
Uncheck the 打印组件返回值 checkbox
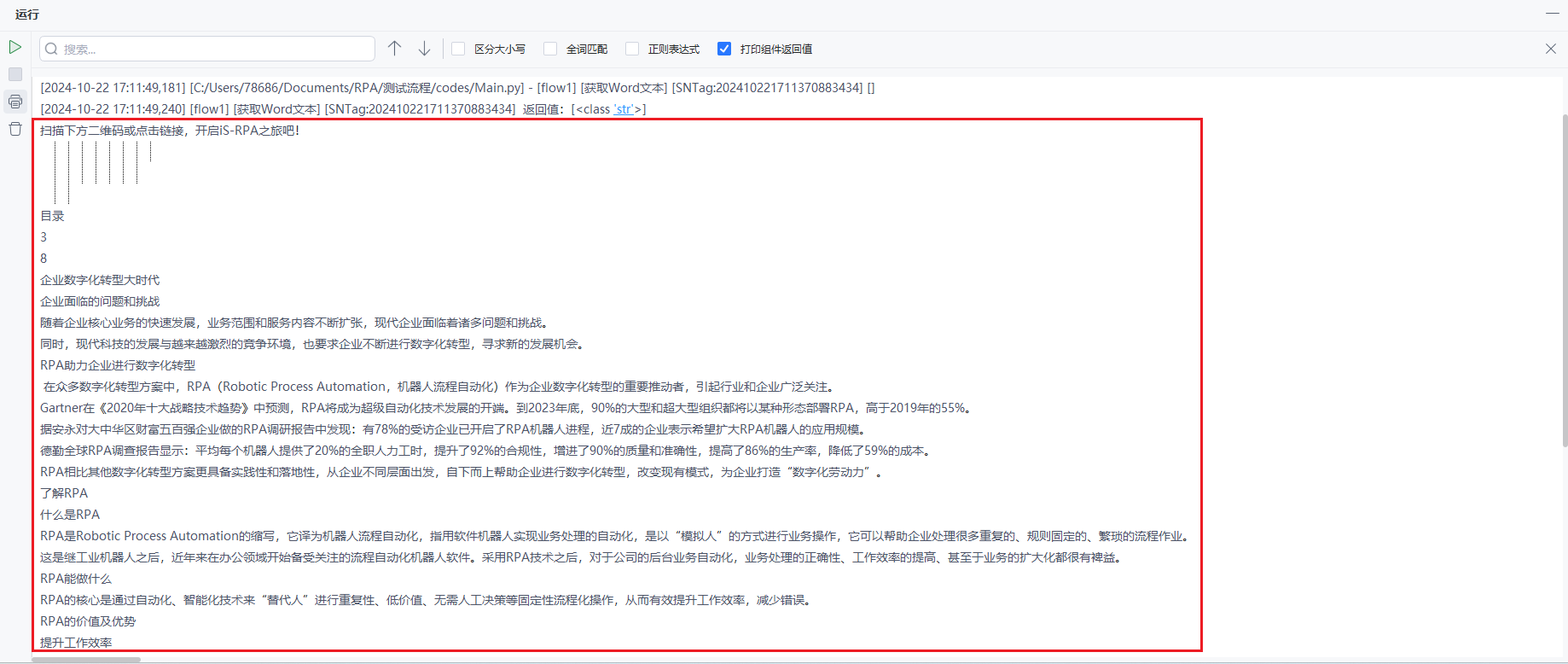tap(724, 49)
